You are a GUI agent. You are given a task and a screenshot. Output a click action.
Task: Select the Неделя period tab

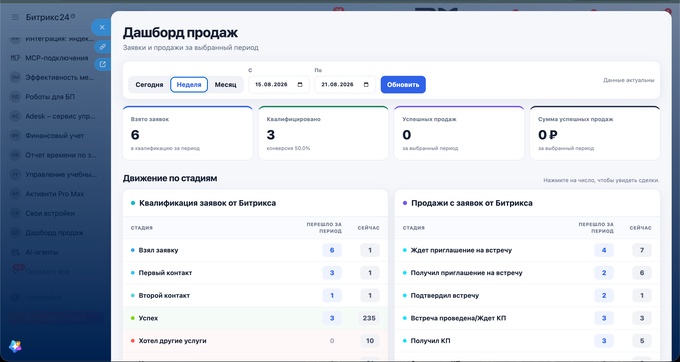coord(189,85)
